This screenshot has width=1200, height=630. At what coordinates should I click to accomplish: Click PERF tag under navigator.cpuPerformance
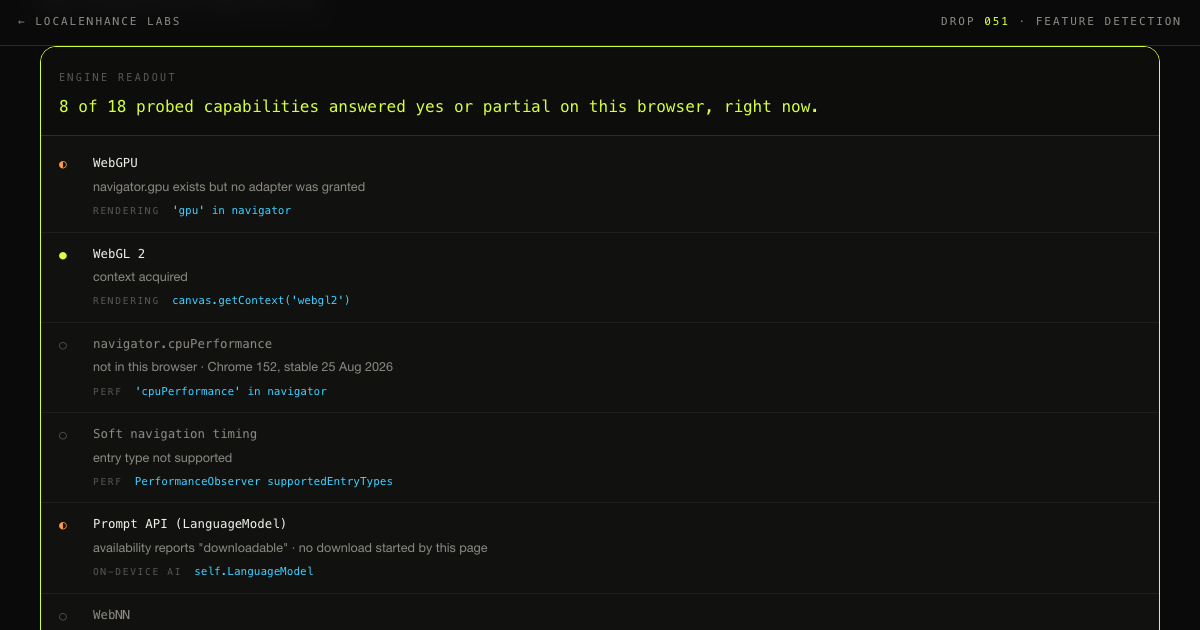[107, 392]
